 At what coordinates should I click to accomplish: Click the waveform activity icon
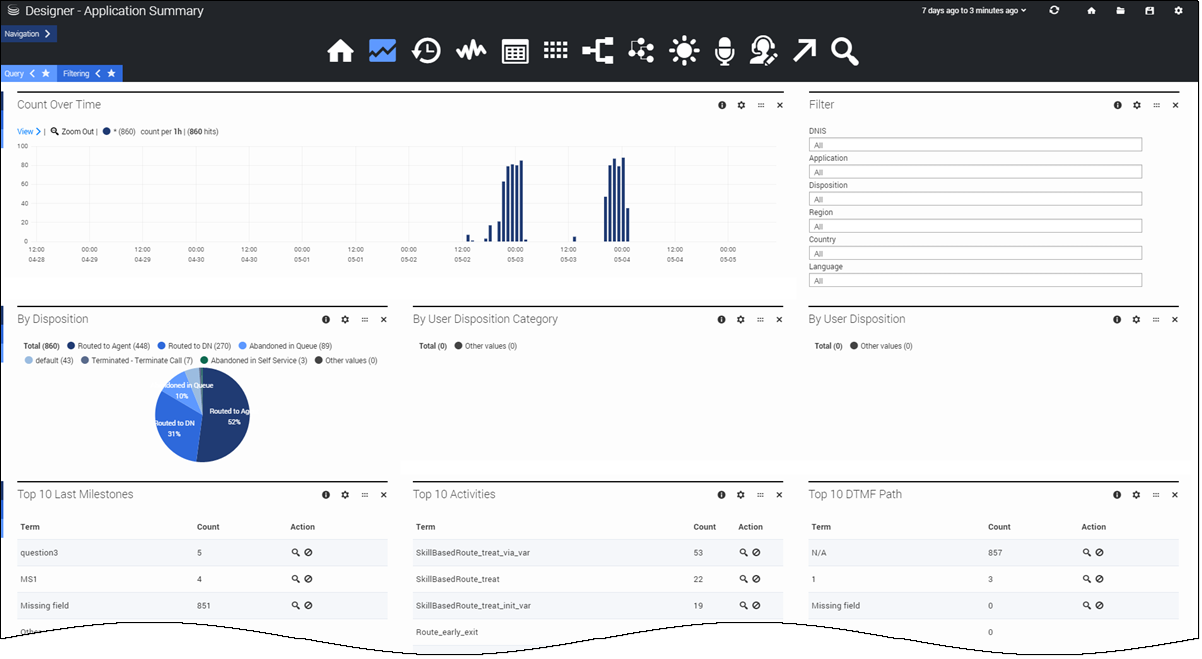tap(471, 51)
